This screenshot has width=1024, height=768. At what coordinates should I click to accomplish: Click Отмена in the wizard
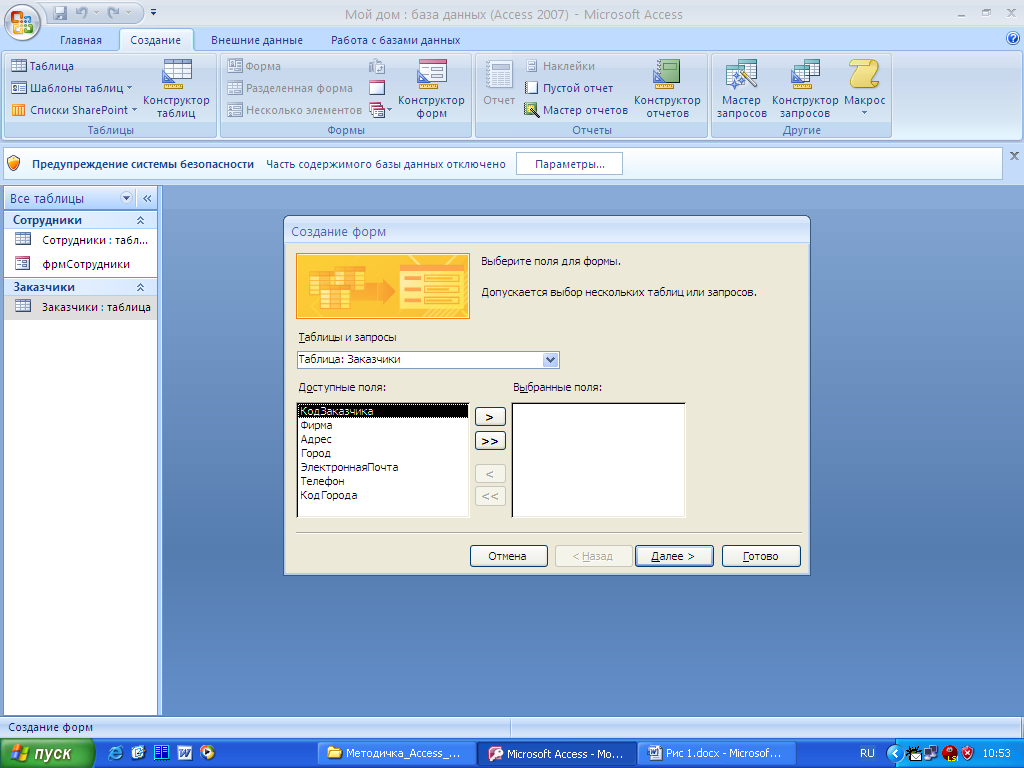[508, 556]
